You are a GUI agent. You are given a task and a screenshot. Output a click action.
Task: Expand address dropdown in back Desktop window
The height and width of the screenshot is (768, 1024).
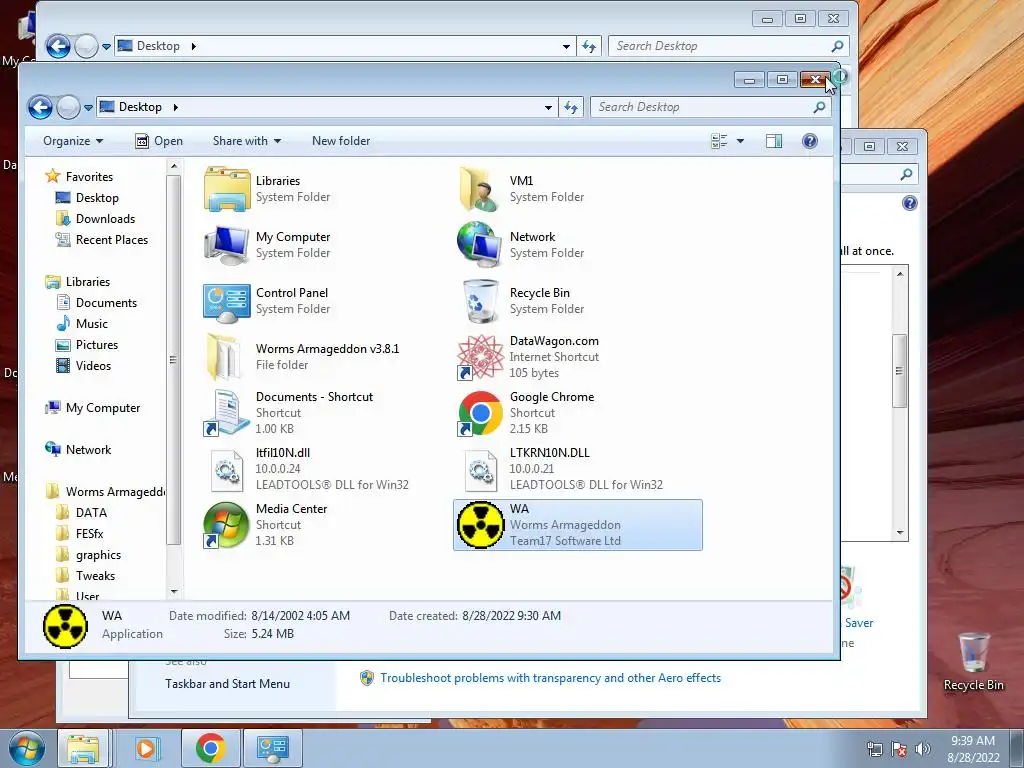pyautogui.click(x=566, y=46)
